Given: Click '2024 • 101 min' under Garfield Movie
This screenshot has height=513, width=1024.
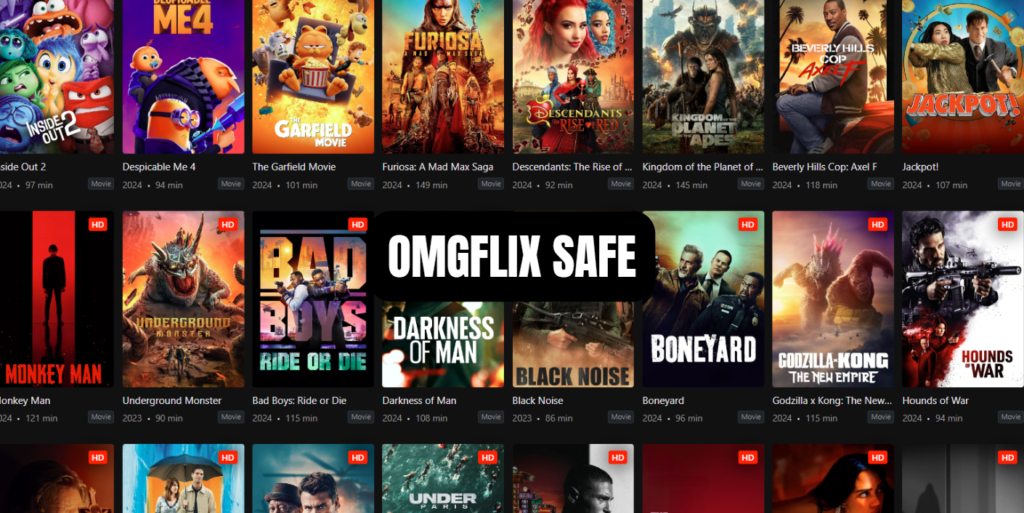Looking at the screenshot, I should 285,185.
